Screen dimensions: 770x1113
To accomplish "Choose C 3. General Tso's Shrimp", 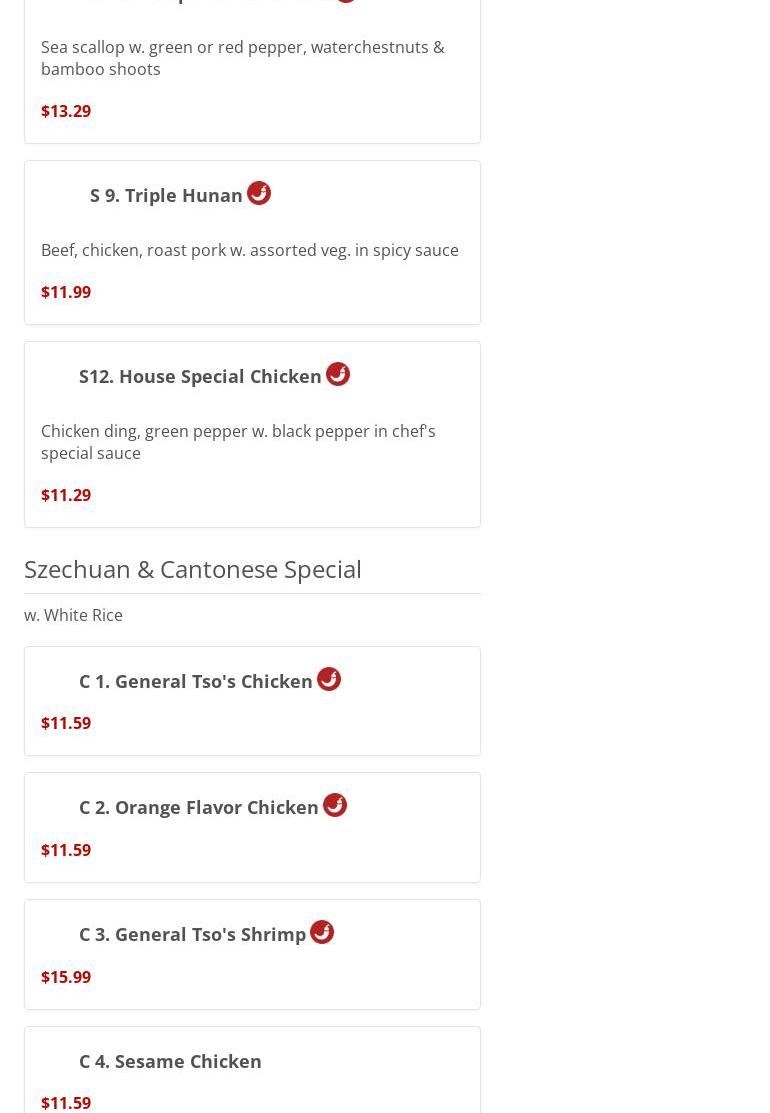I will 192,935.
